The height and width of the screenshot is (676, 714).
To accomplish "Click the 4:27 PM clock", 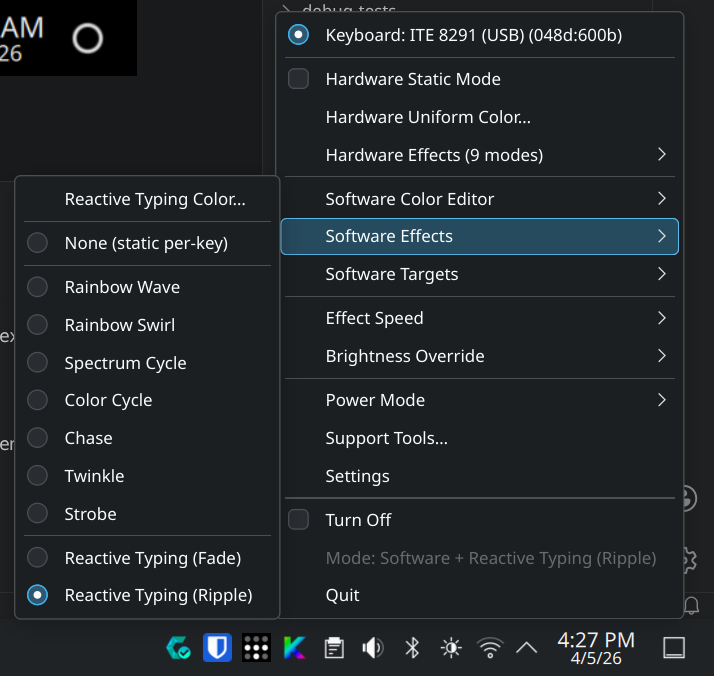I will pyautogui.click(x=596, y=648).
